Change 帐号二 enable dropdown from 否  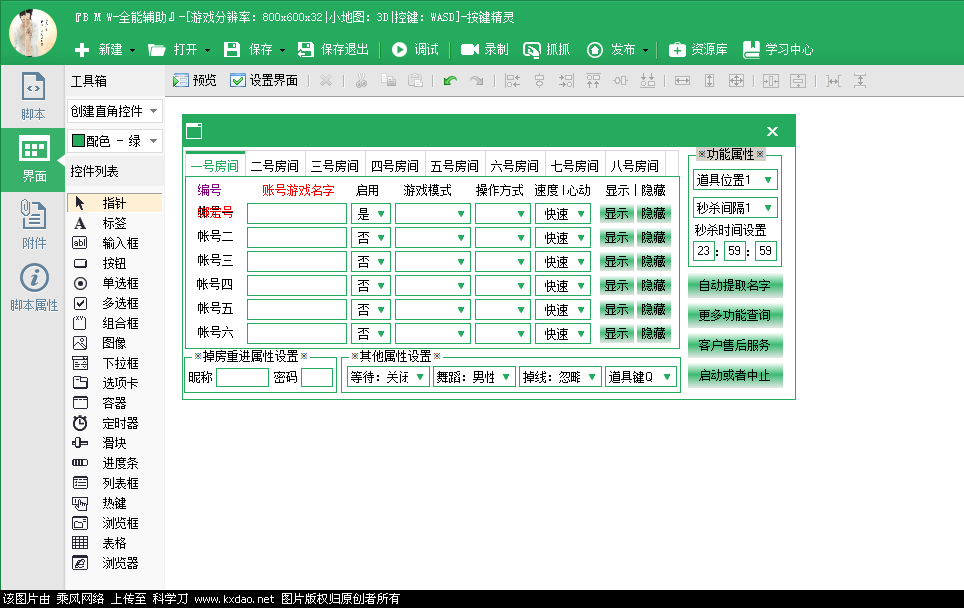tap(370, 237)
